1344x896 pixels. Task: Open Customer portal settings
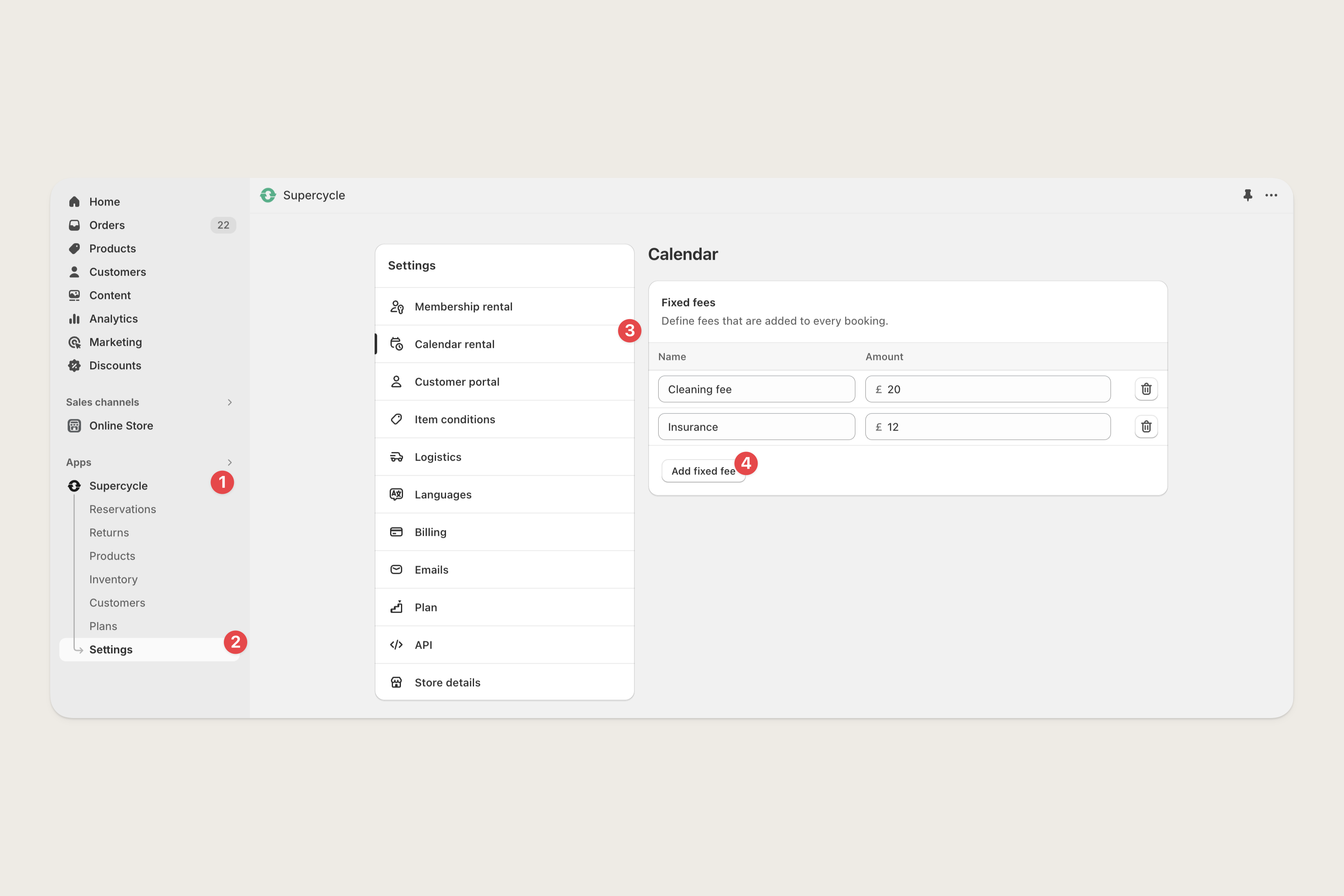coord(505,382)
